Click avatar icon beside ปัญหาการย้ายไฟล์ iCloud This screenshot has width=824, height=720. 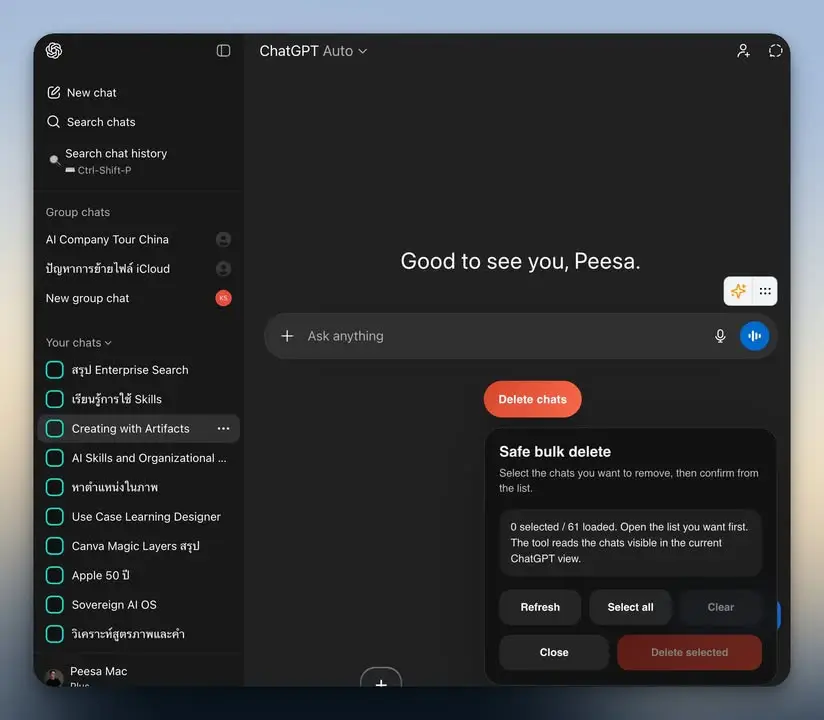tap(223, 269)
